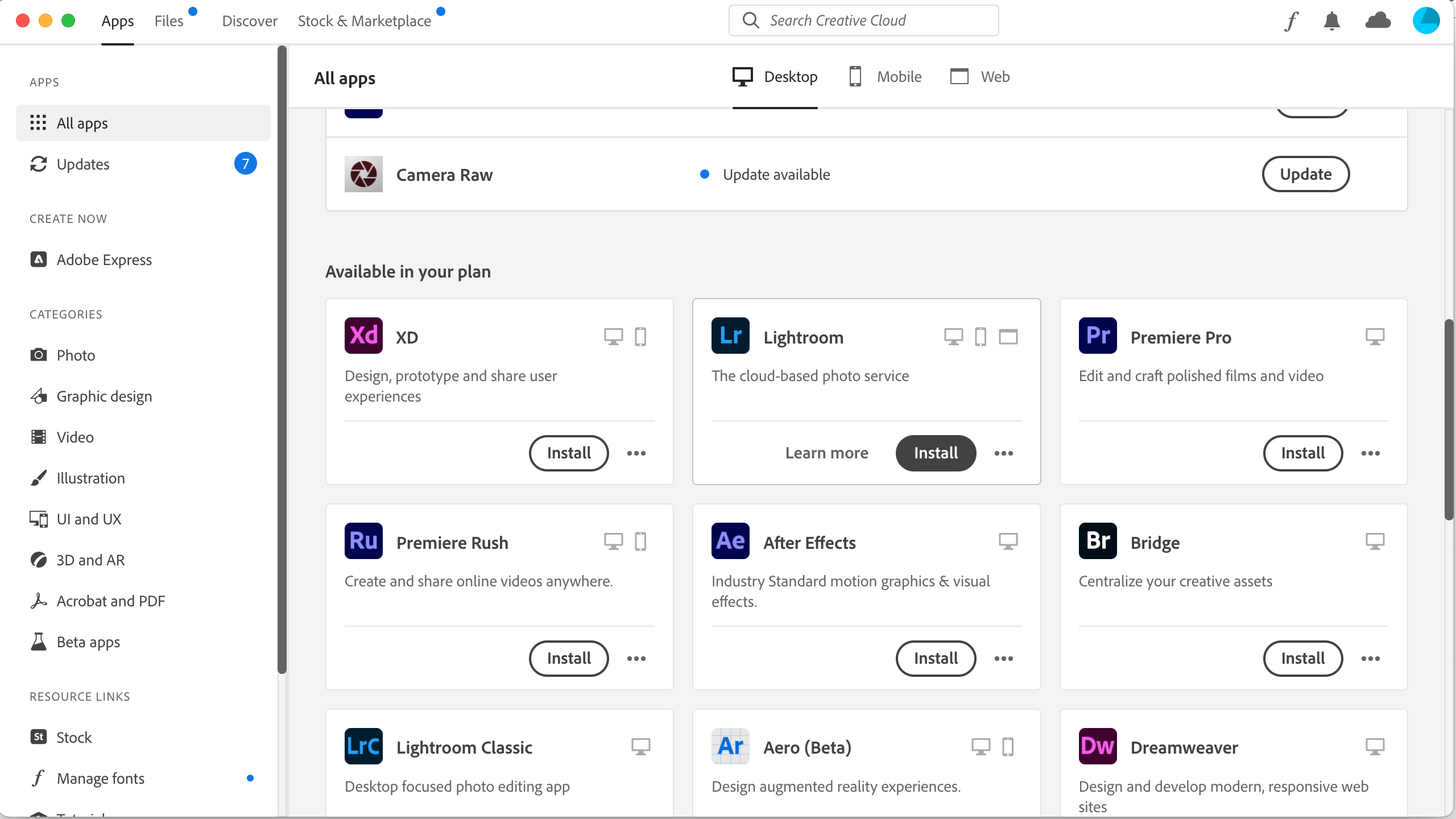The width and height of the screenshot is (1456, 819).
Task: Click the After Effects Ae icon
Action: point(730,541)
